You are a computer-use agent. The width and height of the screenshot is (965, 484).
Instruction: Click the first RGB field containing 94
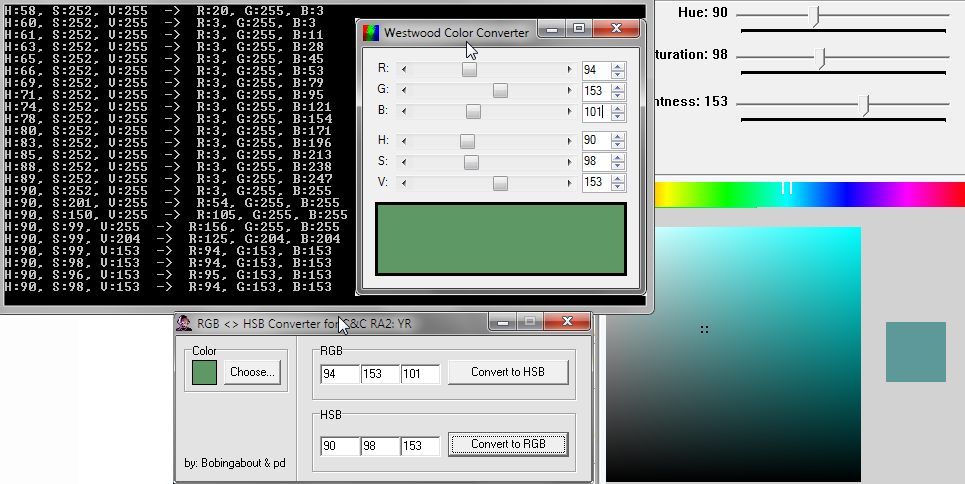click(x=339, y=374)
